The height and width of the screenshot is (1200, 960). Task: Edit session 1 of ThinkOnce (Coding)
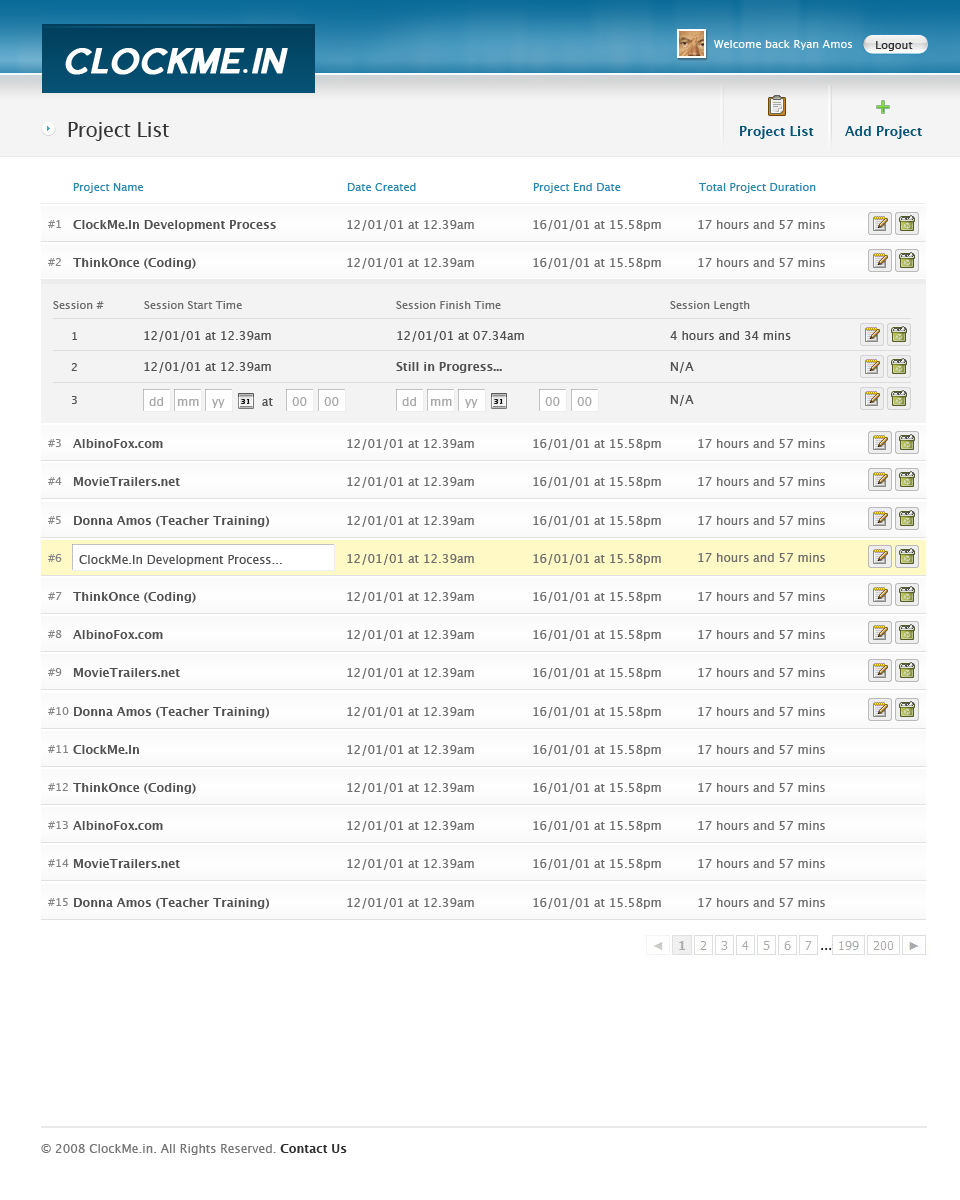872,335
